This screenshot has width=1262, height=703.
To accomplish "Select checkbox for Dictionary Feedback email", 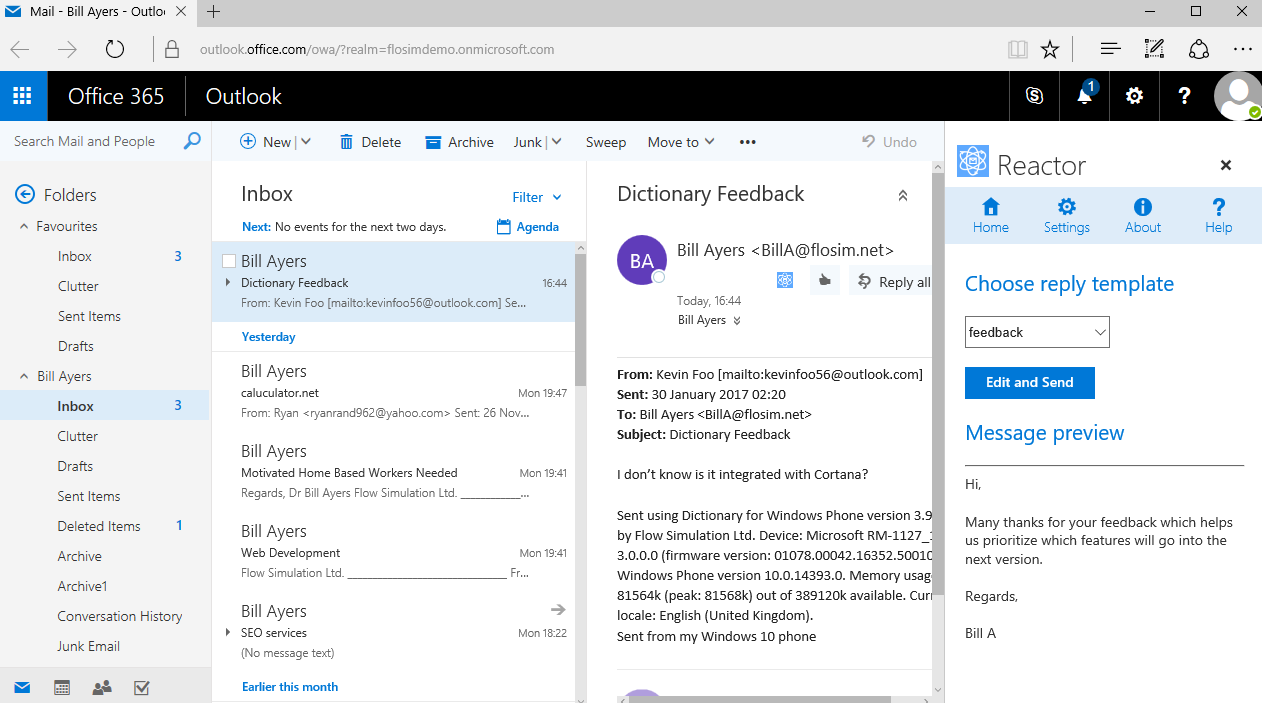I will [228, 261].
